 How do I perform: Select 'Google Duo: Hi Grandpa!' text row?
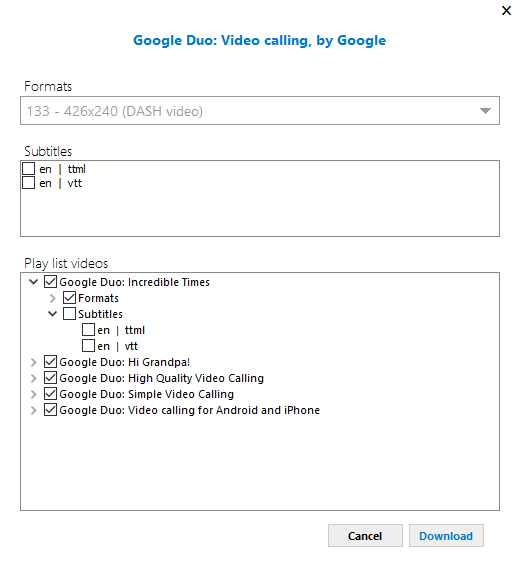(125, 362)
